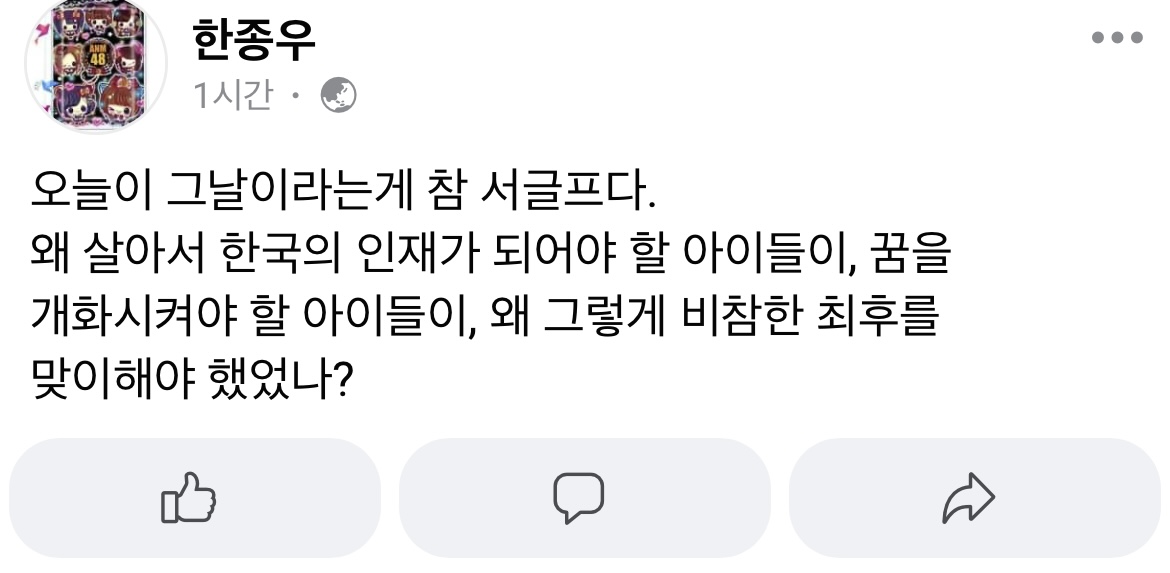Tap the thumbs-up Like icon
Screen dimensions: 1170x573
(x=188, y=498)
